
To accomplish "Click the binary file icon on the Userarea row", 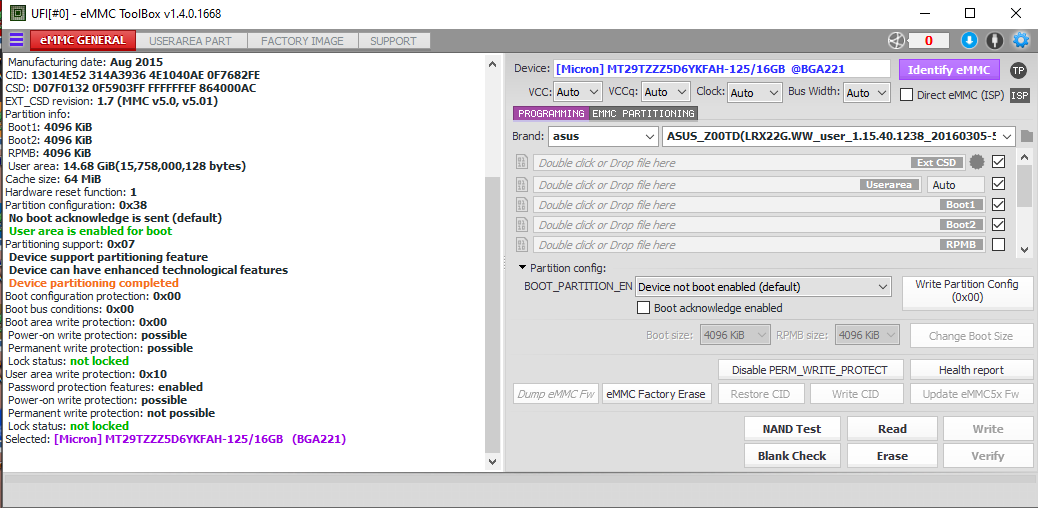I will pos(522,185).
